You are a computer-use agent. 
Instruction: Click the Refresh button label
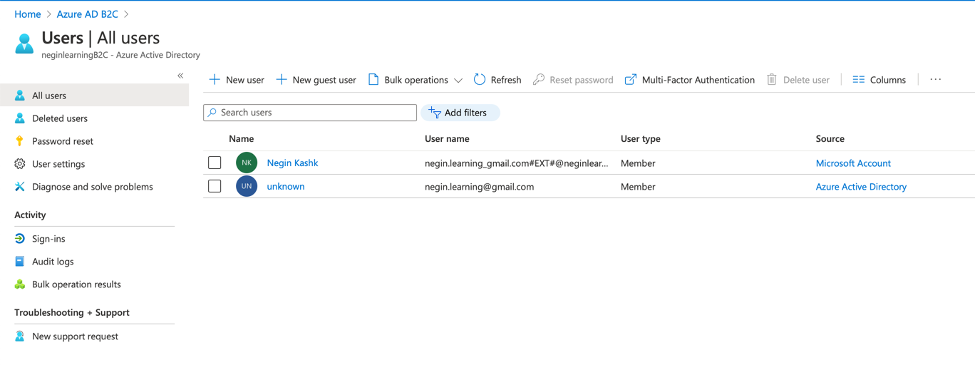[x=506, y=80]
